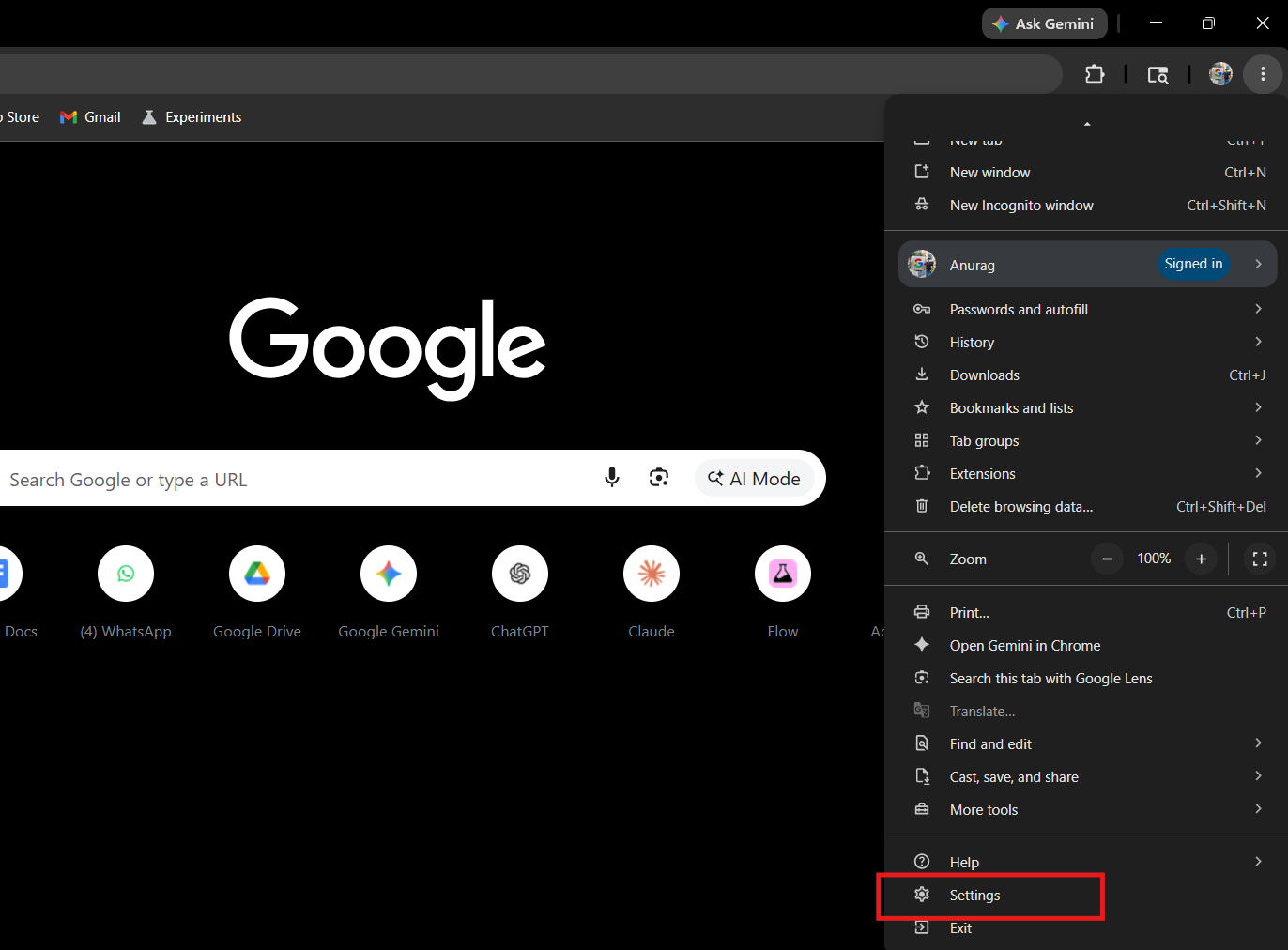Close the three-dot Chrome menu button
1288x950 pixels.
pos(1263,74)
